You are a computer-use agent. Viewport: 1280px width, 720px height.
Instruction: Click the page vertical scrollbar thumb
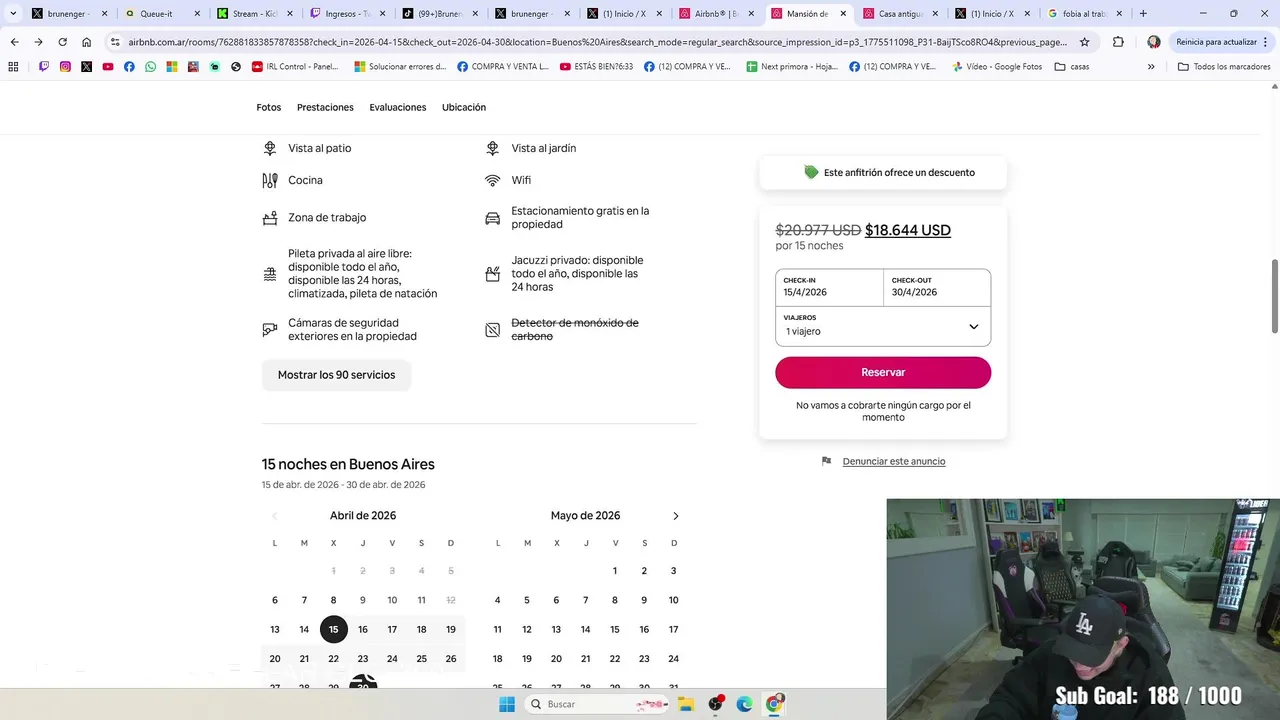pyautogui.click(x=1274, y=296)
